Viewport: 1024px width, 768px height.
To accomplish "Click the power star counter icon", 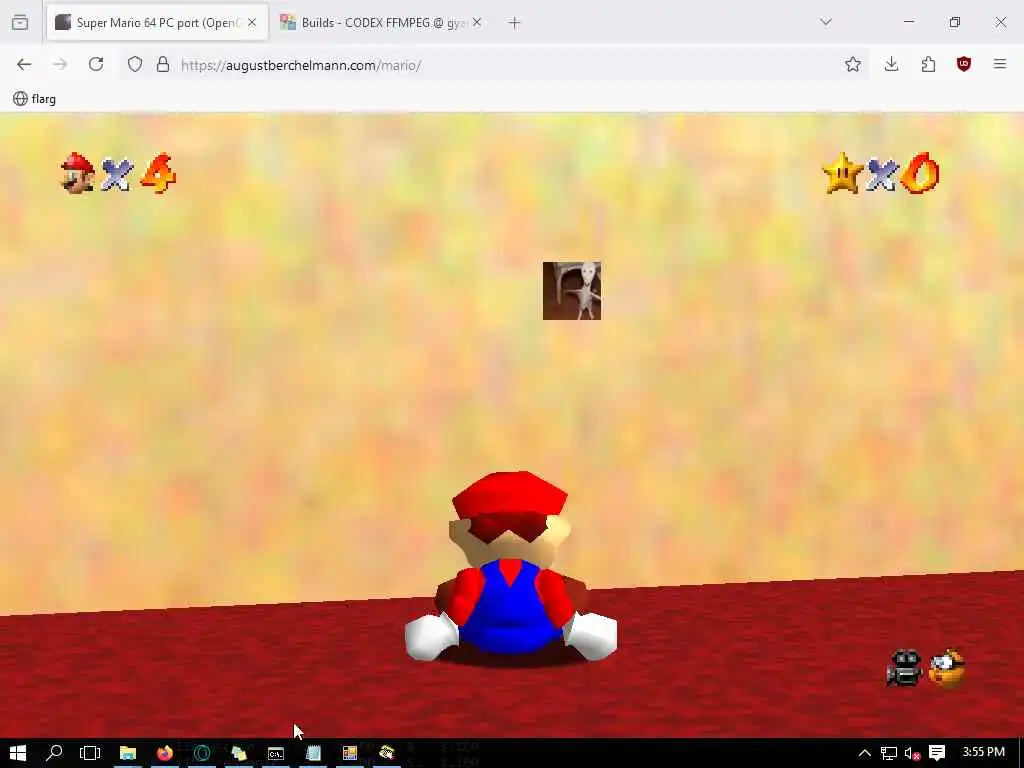I will 842,173.
